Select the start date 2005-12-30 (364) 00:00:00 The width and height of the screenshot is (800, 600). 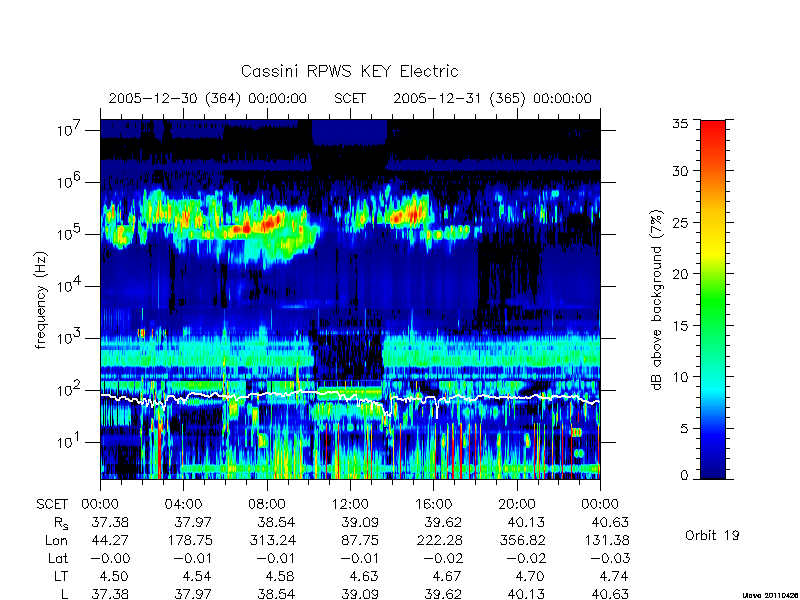(x=208, y=98)
